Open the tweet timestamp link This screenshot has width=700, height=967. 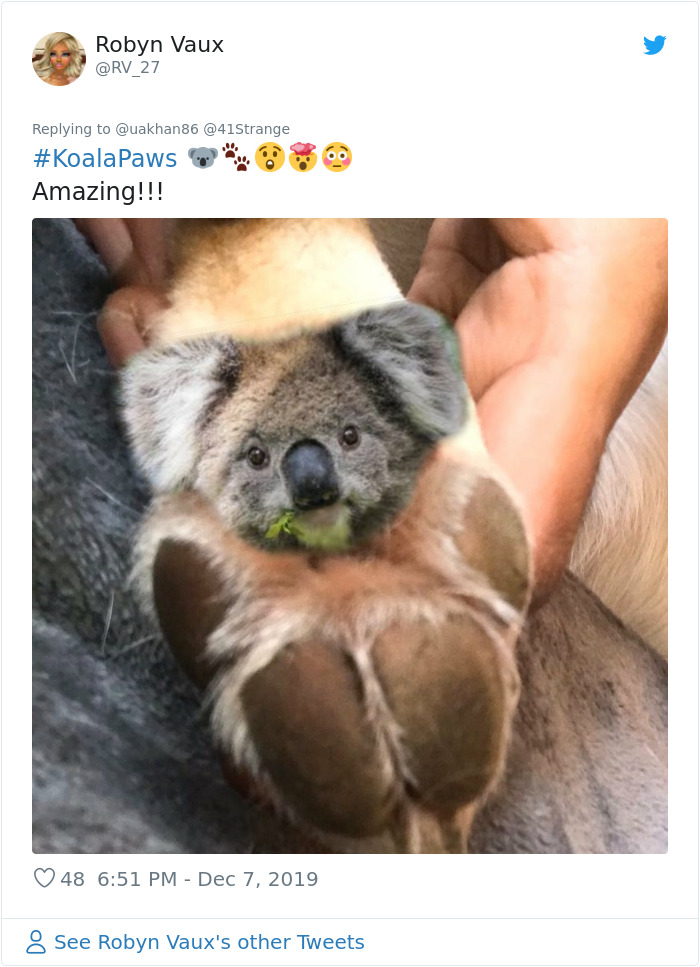tap(209, 878)
